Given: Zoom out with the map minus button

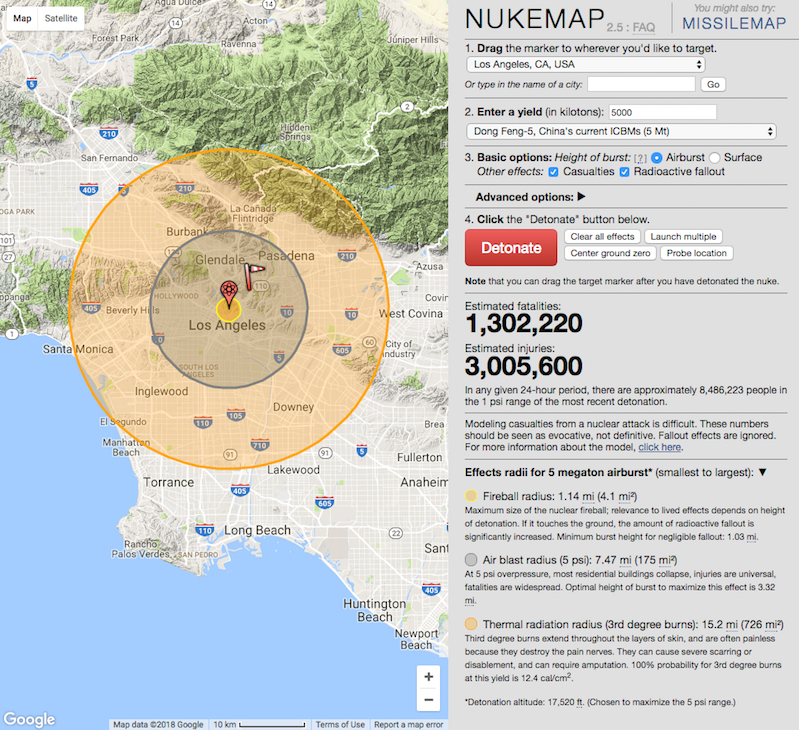Looking at the screenshot, I should click(428, 700).
